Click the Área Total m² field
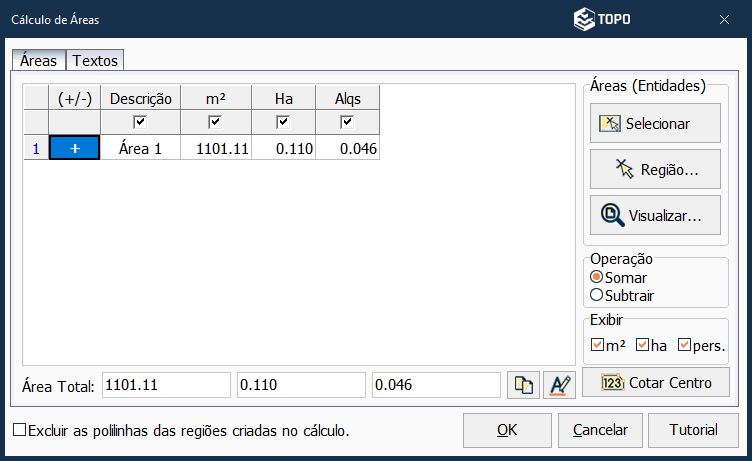The width and height of the screenshot is (752, 461). pyautogui.click(x=165, y=385)
